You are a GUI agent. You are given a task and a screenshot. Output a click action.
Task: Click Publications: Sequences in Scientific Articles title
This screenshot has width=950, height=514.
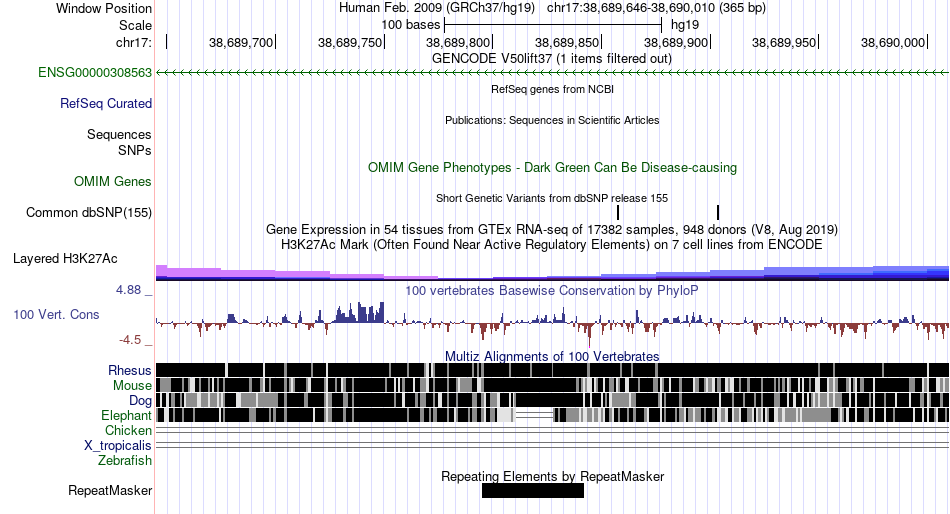click(552, 120)
